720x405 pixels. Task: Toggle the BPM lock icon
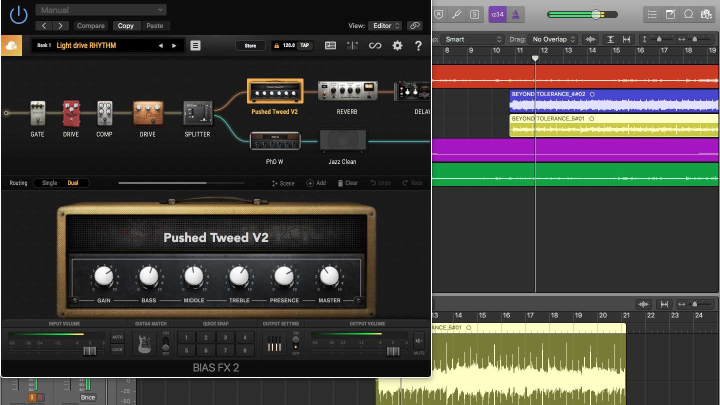point(276,45)
